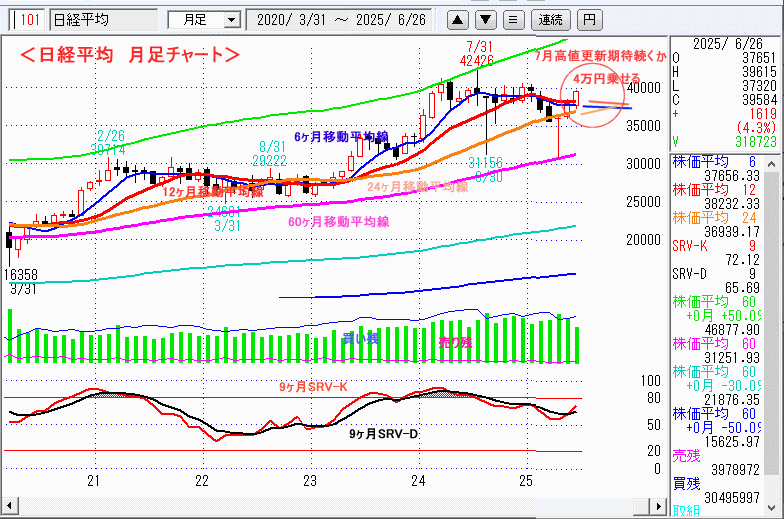Click the down triangle button in toolbar
Viewport: 784px width, 519px height.
point(486,20)
